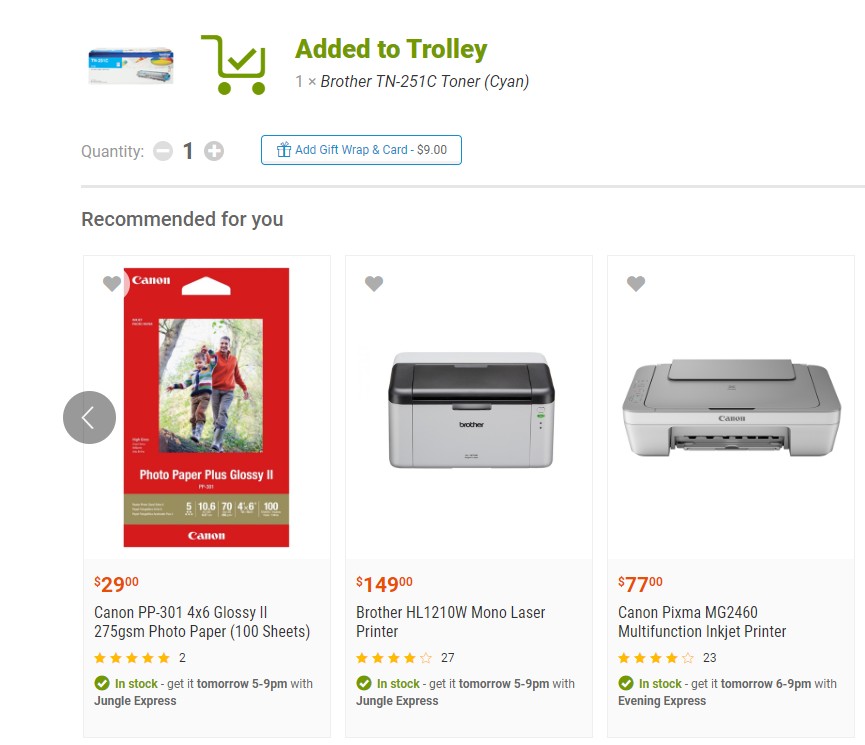Toggle wishlist heart on Brother HL1210W printer
The height and width of the screenshot is (745, 865).
coord(374,284)
